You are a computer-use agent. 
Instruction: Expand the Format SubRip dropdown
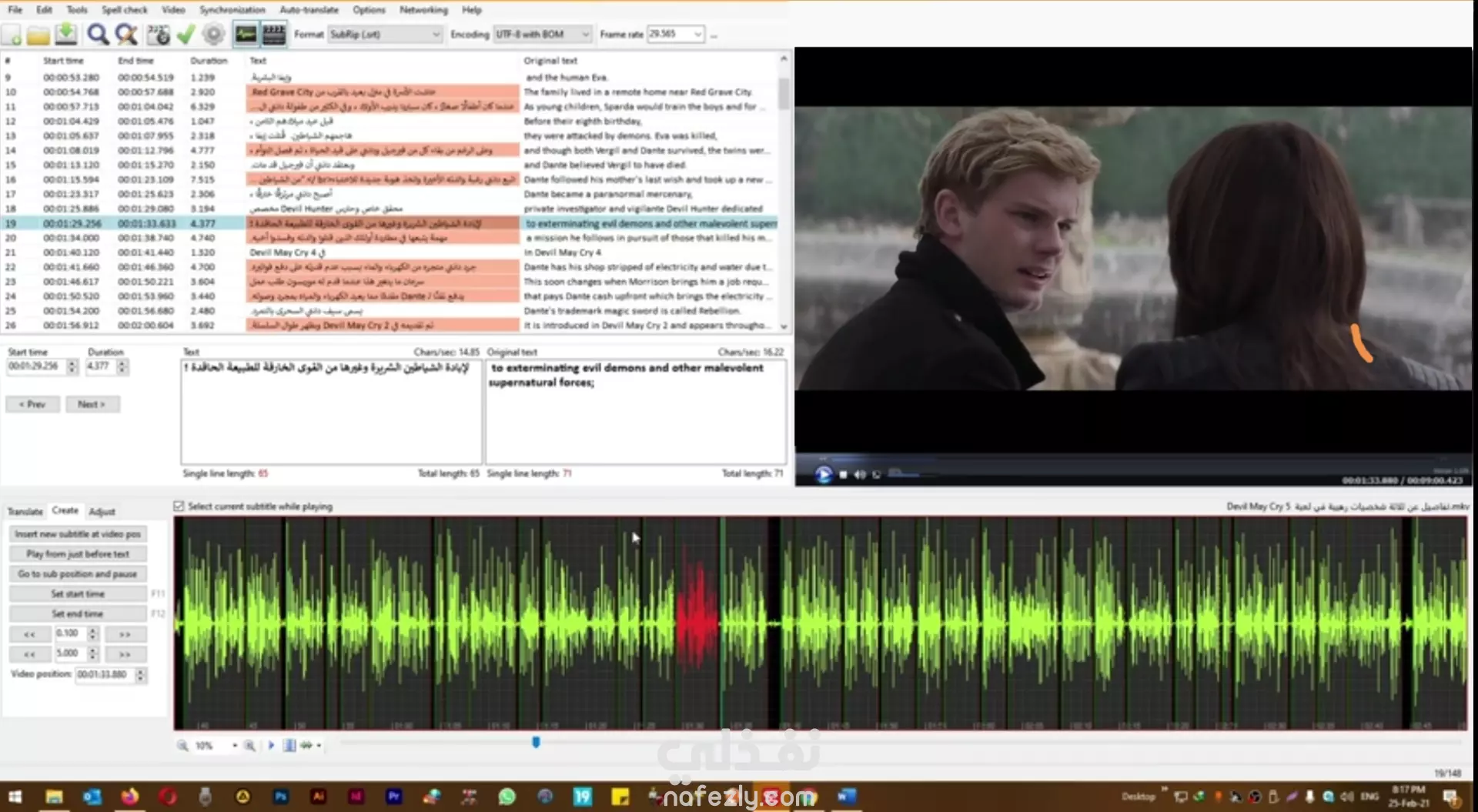pos(436,35)
